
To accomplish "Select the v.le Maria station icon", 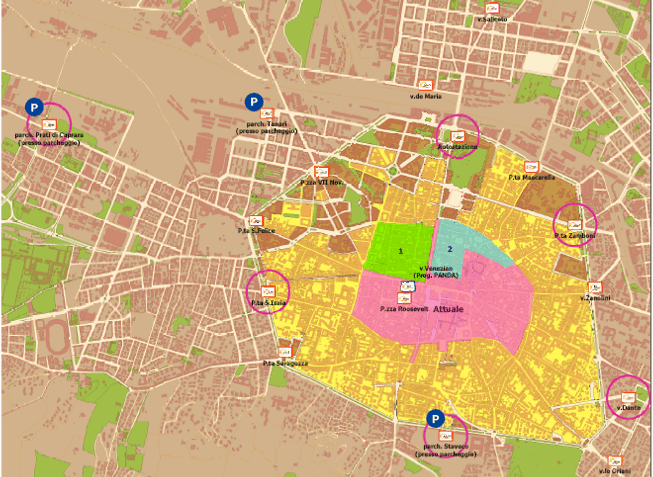I will [425, 85].
